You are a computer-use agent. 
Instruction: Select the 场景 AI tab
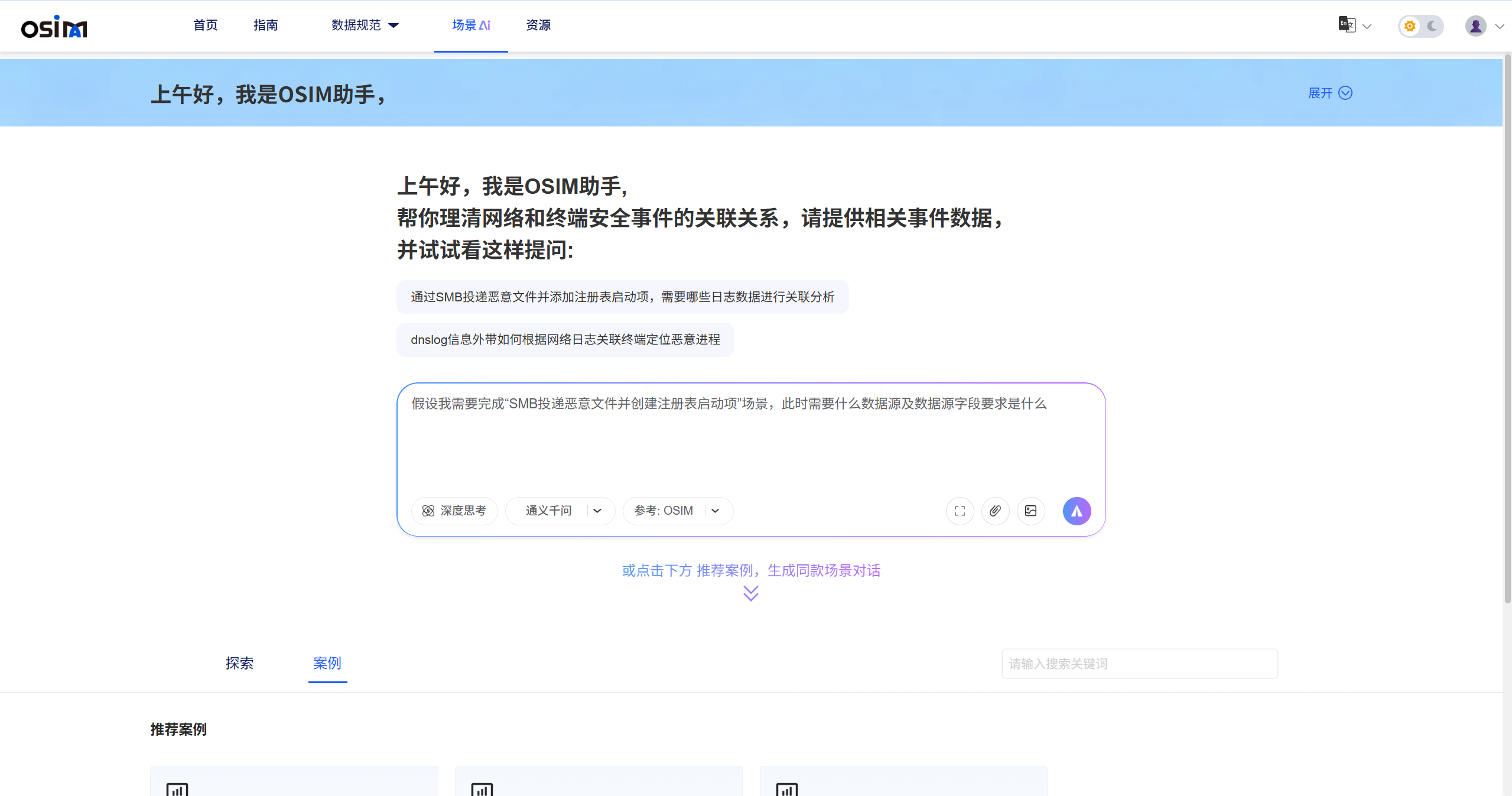[471, 25]
